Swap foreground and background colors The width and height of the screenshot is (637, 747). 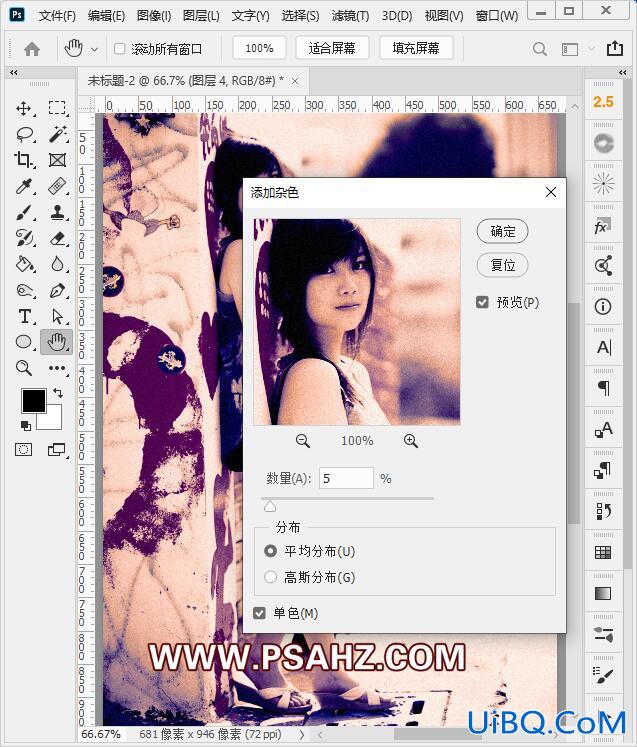[58, 393]
